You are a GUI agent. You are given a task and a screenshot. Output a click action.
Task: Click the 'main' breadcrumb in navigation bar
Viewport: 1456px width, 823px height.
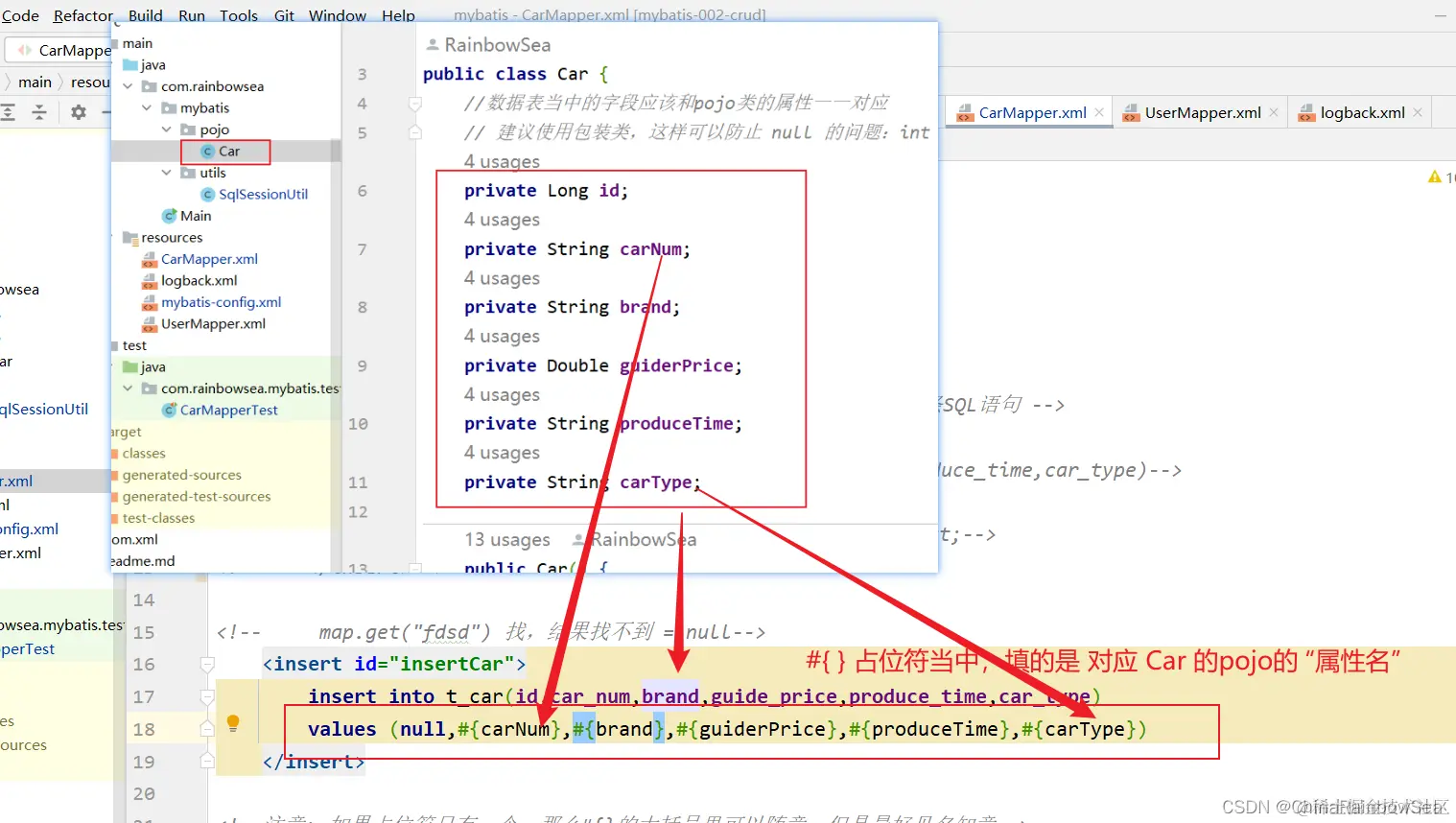(x=35, y=82)
